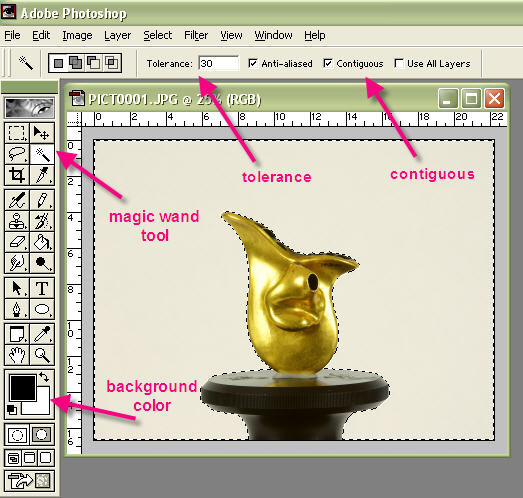The height and width of the screenshot is (498, 523).
Task: Toggle the Anti-aliased checkbox
Action: (x=253, y=63)
